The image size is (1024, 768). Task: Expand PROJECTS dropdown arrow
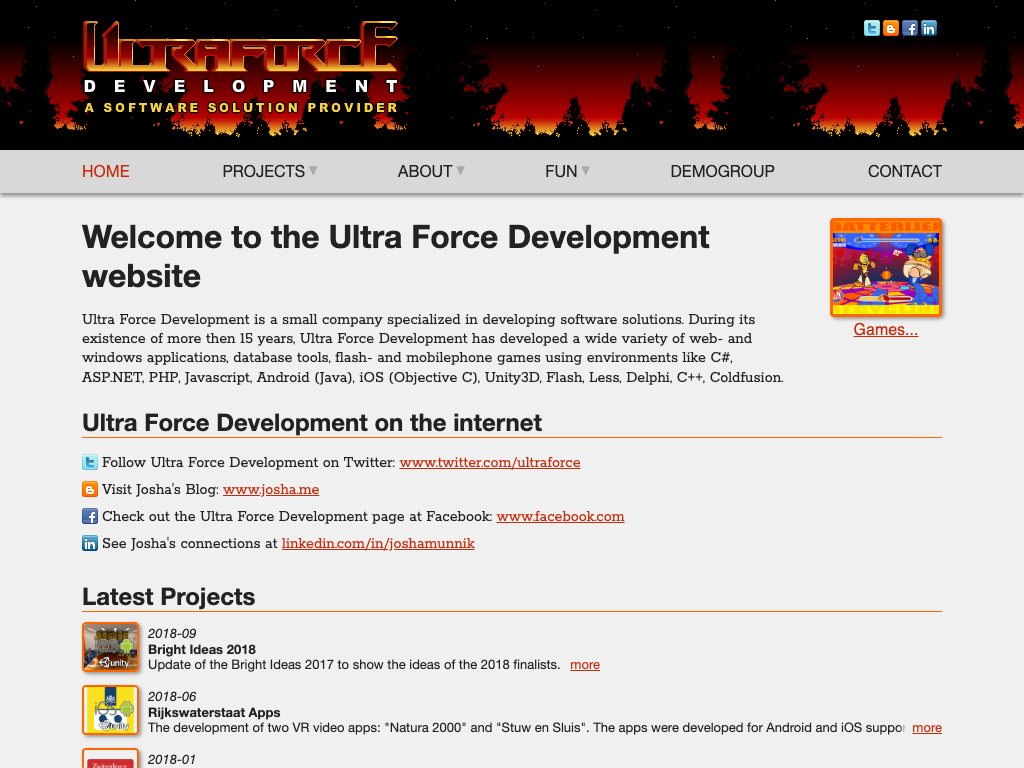313,170
